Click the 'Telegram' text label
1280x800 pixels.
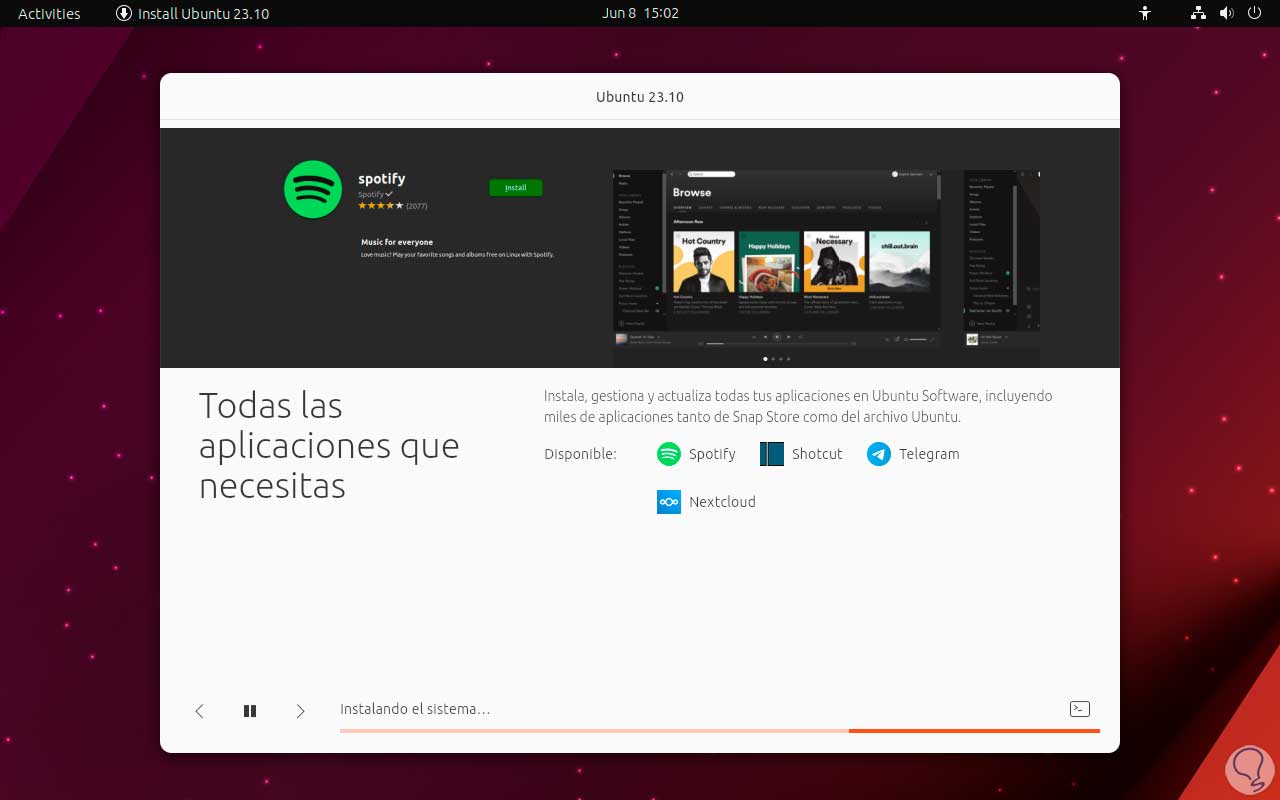[x=929, y=454]
